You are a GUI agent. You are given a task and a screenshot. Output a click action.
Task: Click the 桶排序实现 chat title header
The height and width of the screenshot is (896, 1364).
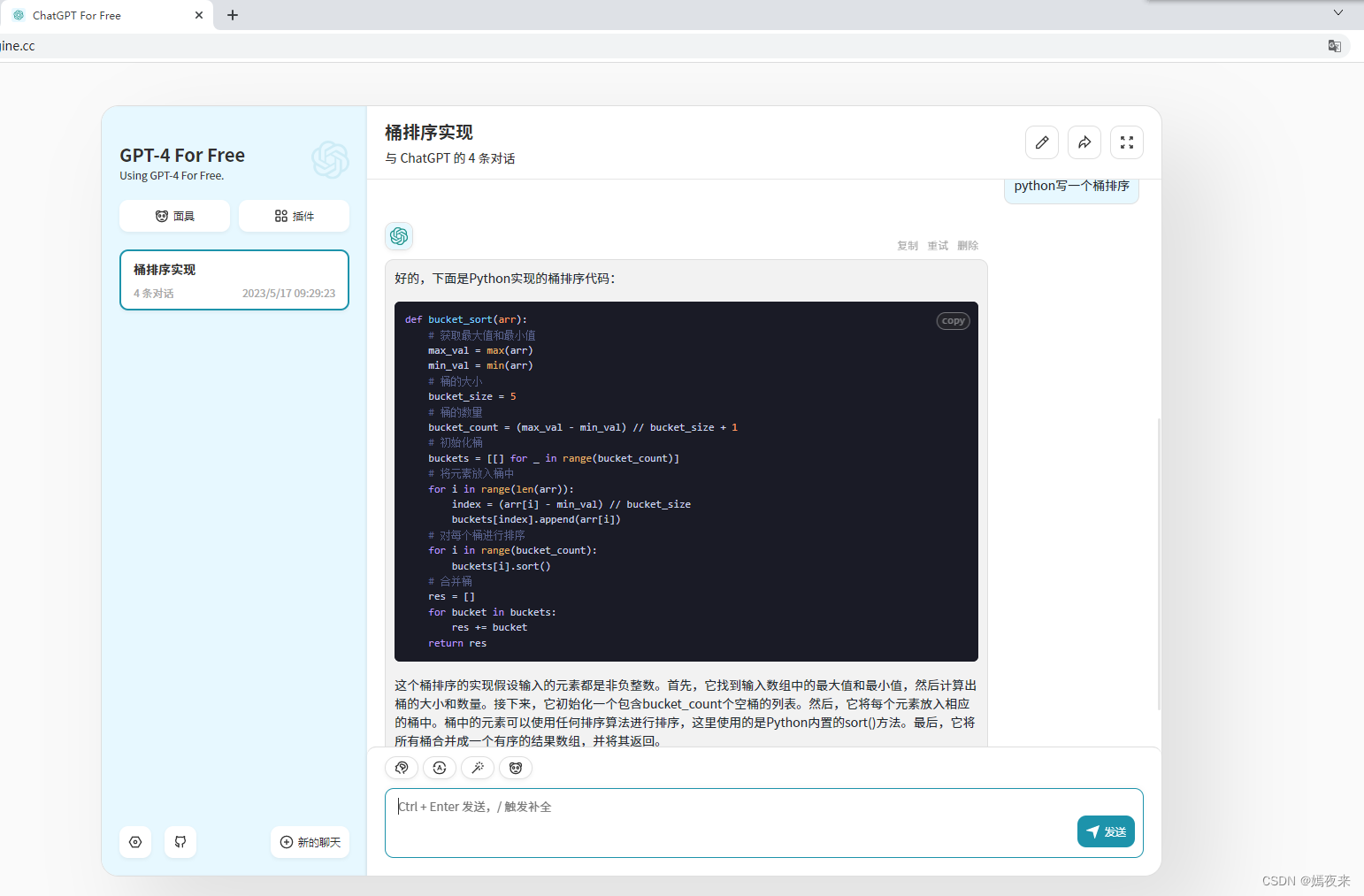[x=429, y=133]
